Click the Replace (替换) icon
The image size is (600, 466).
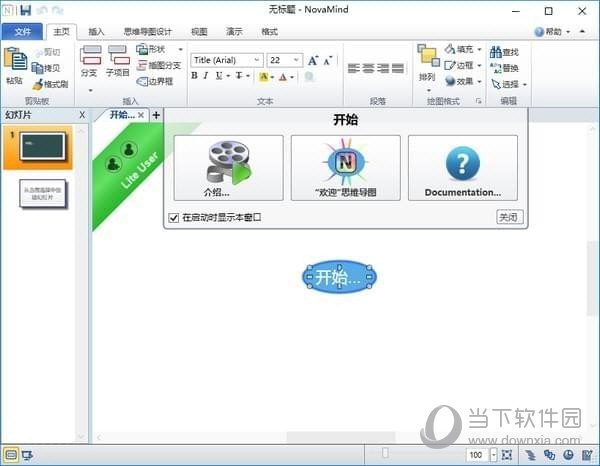point(496,68)
